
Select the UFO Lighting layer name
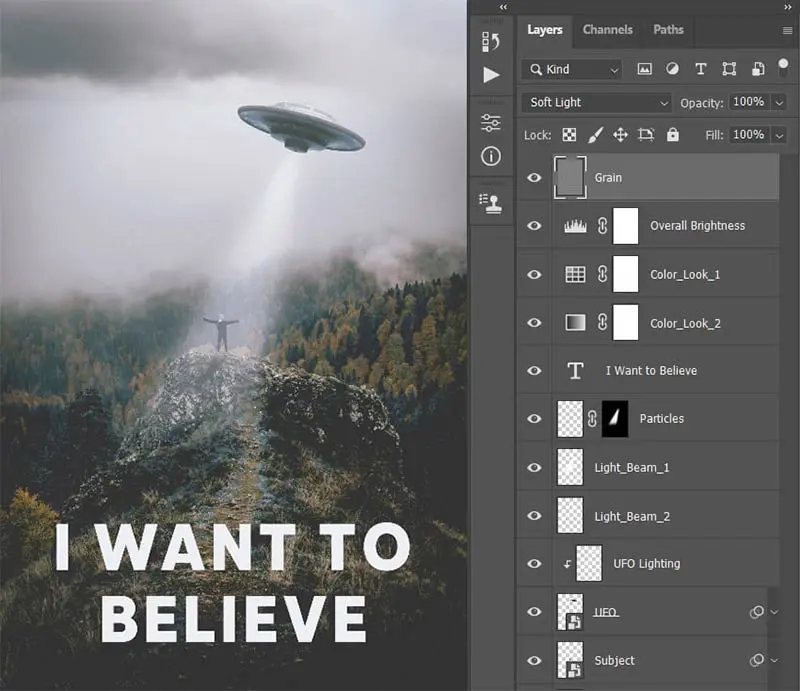coord(646,563)
